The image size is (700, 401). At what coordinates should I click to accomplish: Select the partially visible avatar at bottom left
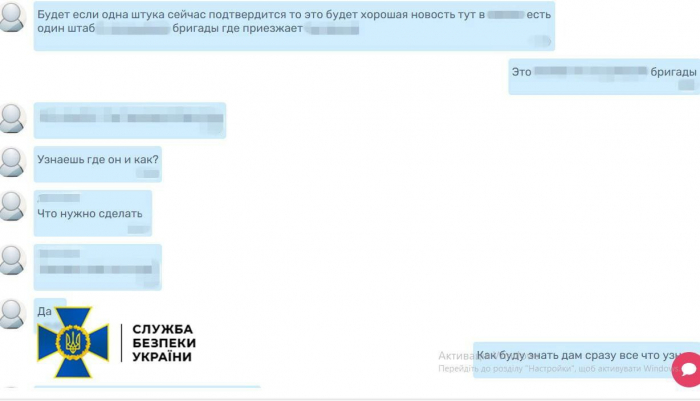point(12,392)
